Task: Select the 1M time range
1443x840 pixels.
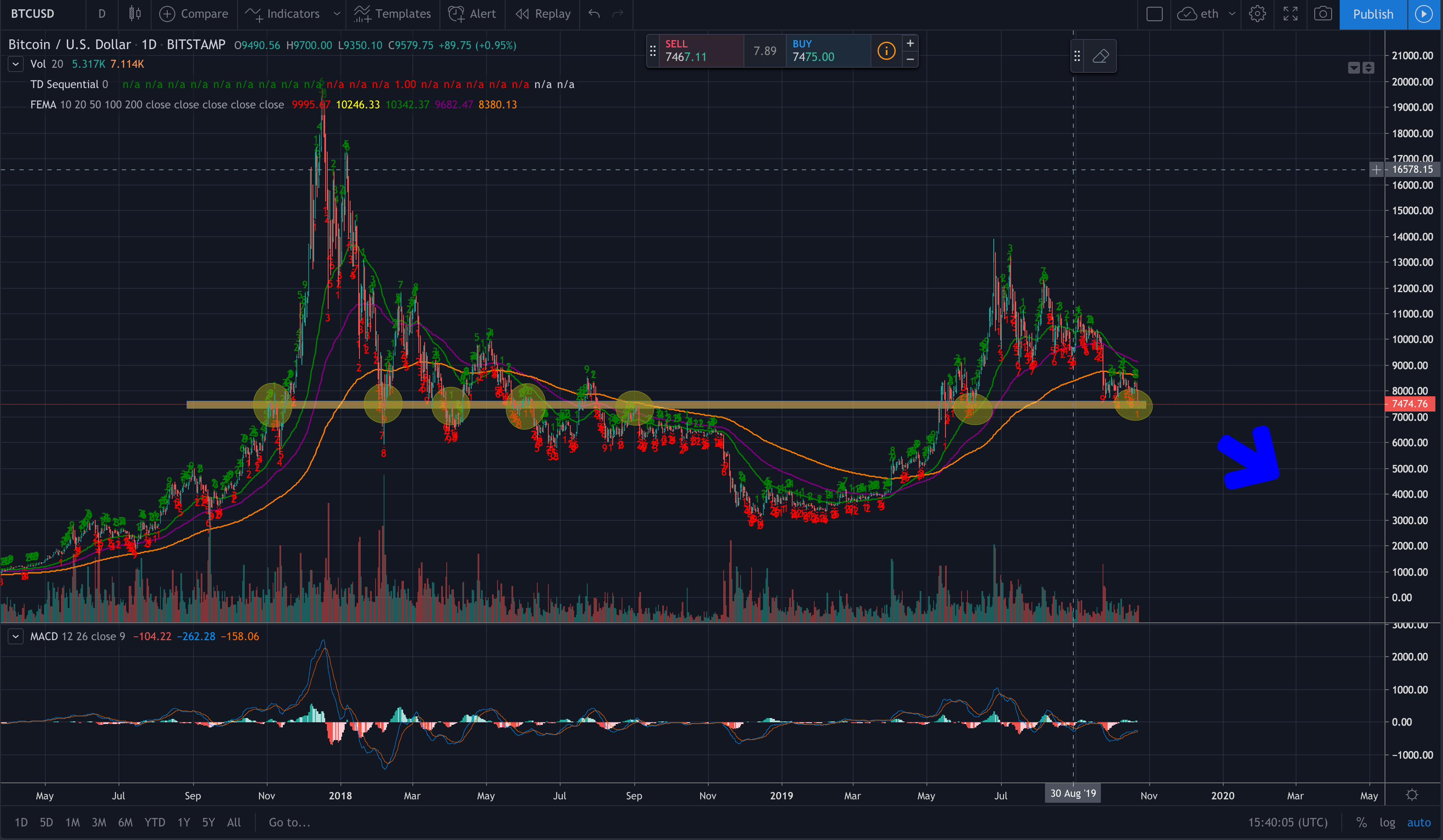Action: [x=72, y=822]
